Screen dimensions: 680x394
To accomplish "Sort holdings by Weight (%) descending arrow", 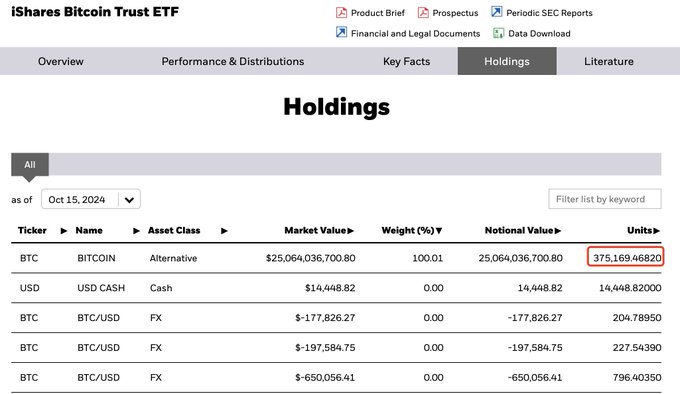I will tap(439, 231).
